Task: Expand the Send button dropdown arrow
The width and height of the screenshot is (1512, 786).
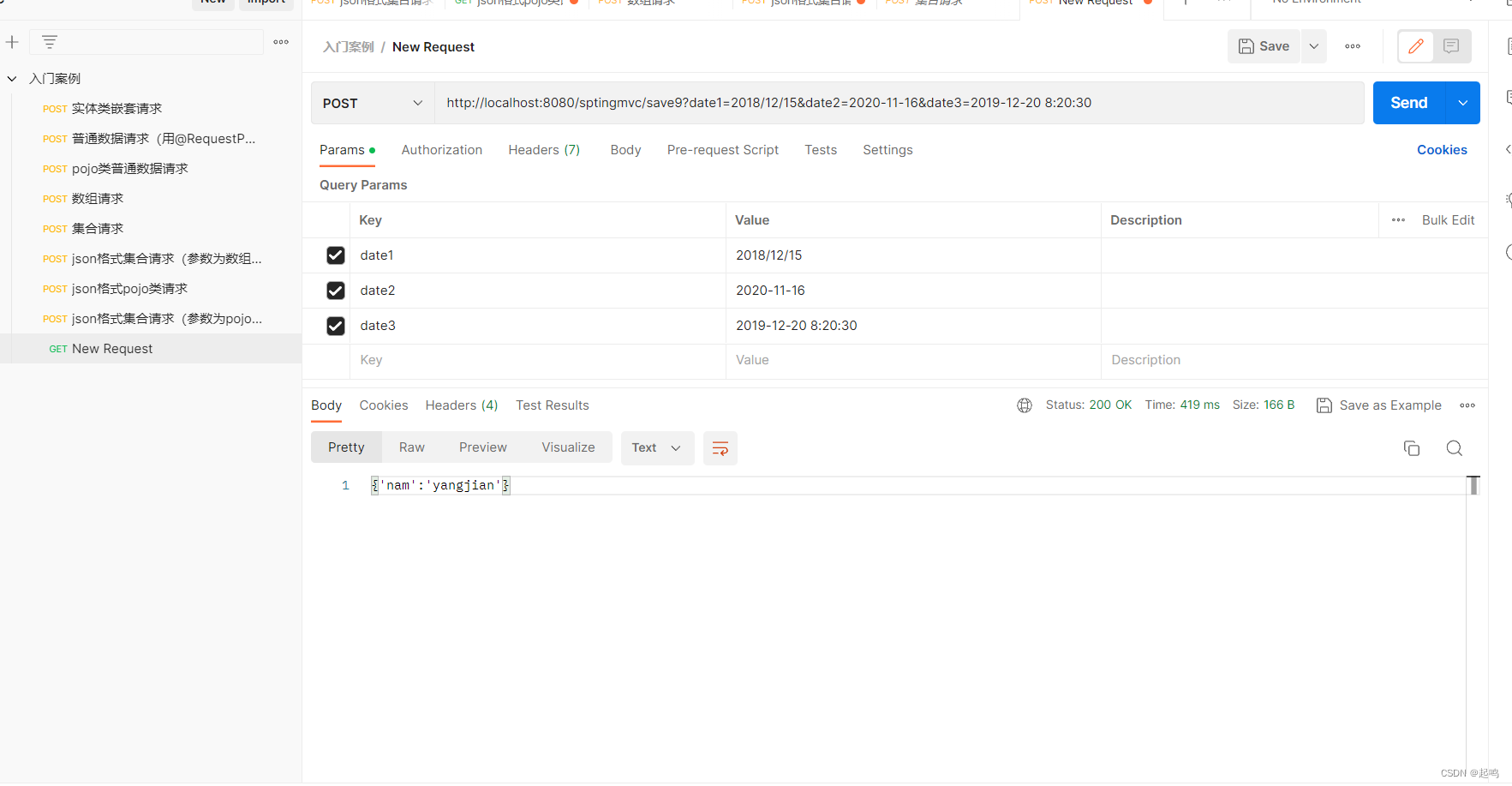Action: click(x=1462, y=103)
